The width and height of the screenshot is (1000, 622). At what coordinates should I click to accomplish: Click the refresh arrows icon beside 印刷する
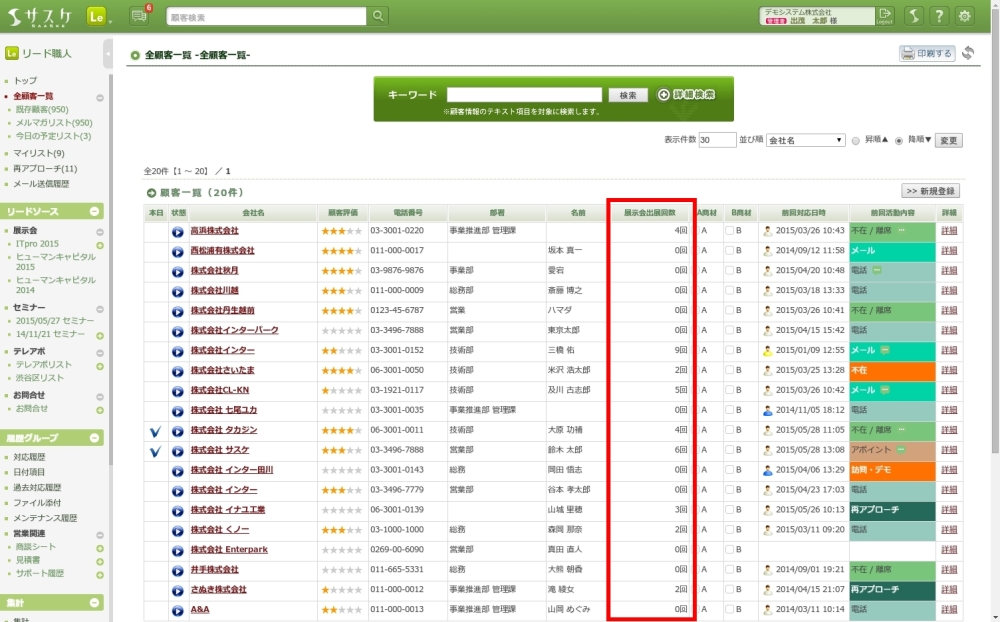click(968, 54)
